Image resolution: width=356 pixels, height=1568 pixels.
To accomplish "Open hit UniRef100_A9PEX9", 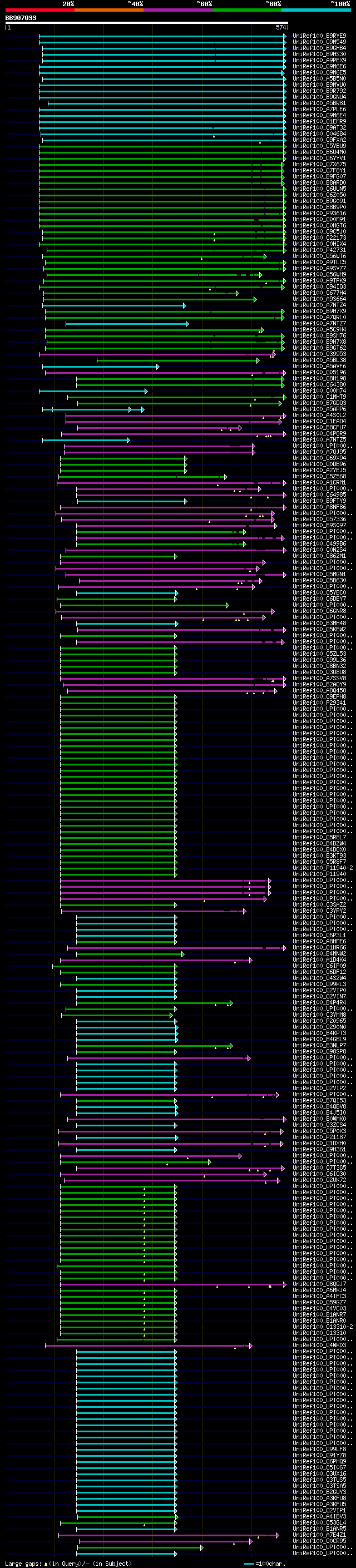I will coord(319,60).
